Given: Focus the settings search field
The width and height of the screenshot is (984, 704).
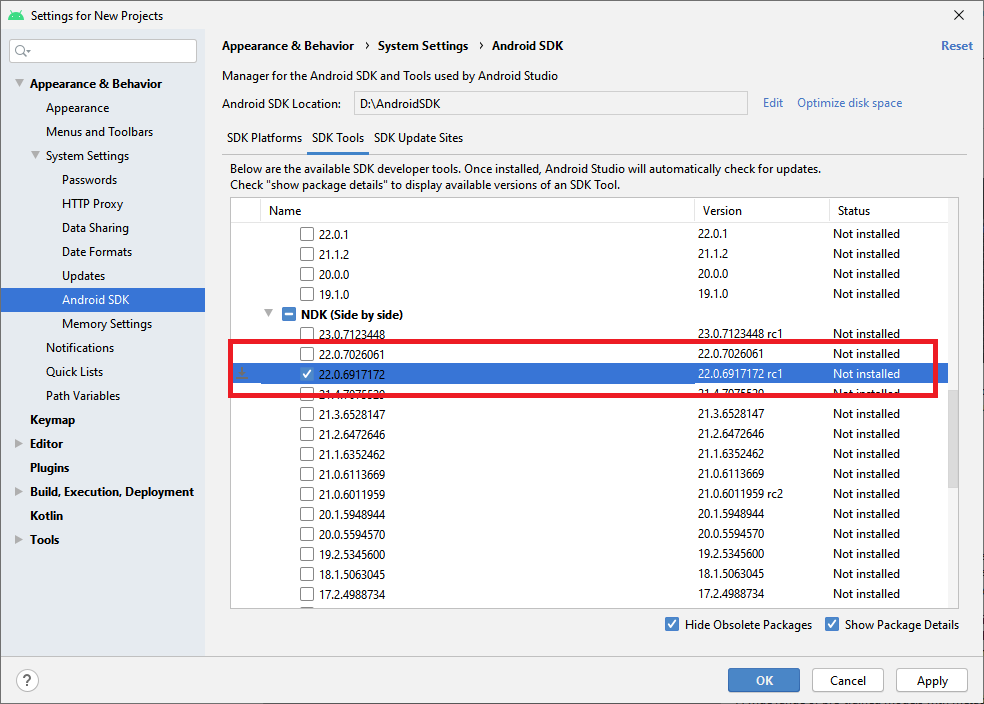Looking at the screenshot, I should pos(103,51).
